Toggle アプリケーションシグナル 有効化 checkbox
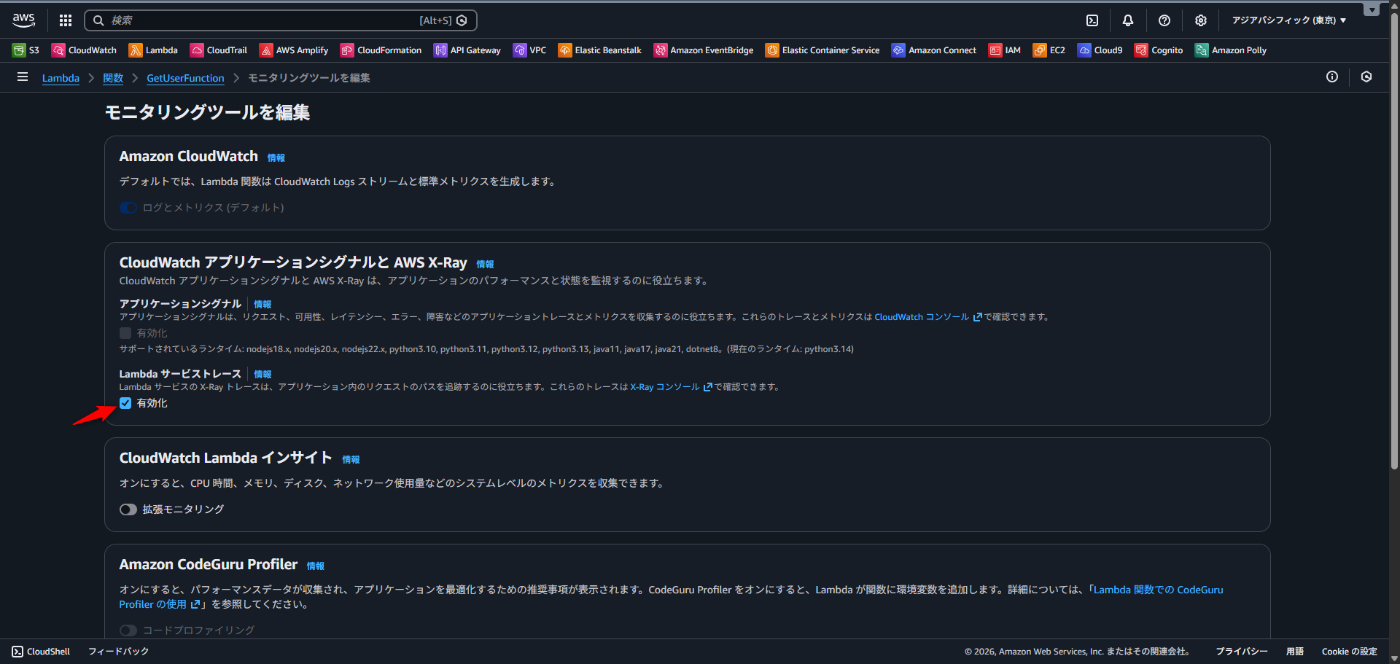Image resolution: width=1400 pixels, height=664 pixels. tap(125, 332)
